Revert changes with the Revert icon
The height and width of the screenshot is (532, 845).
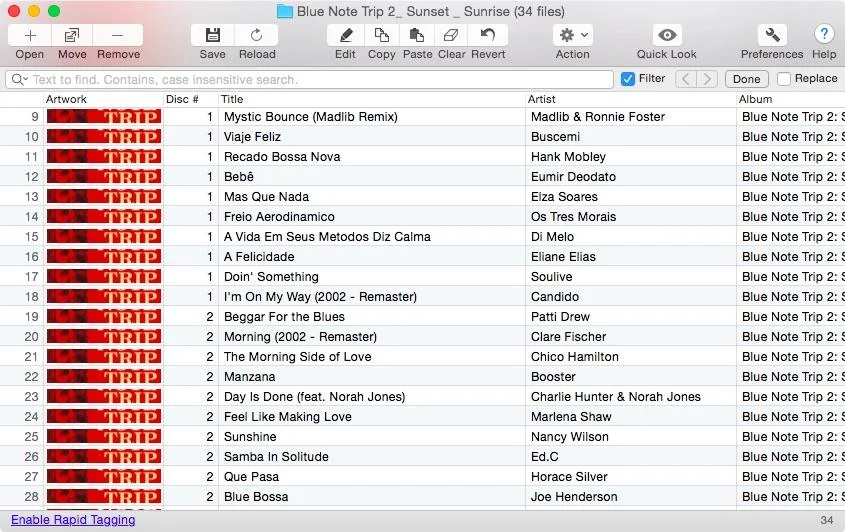coord(488,36)
